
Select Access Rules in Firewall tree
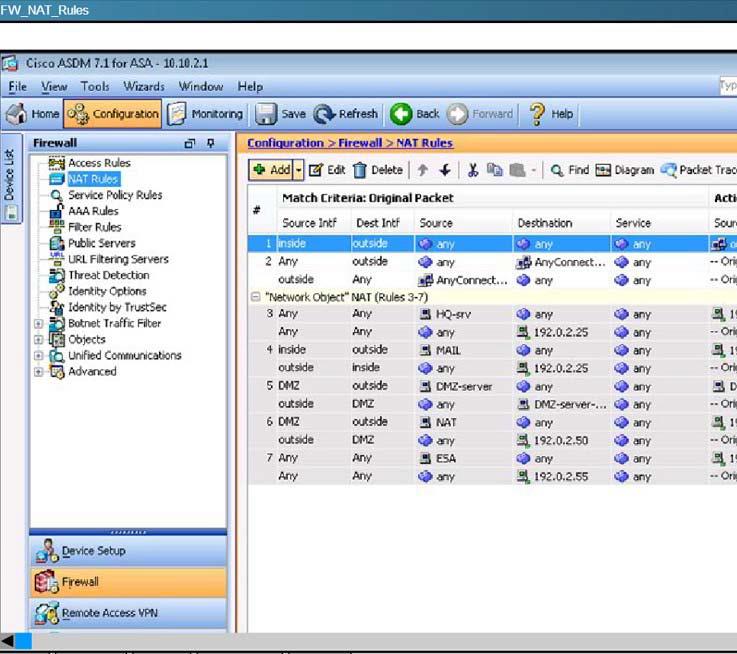click(98, 163)
